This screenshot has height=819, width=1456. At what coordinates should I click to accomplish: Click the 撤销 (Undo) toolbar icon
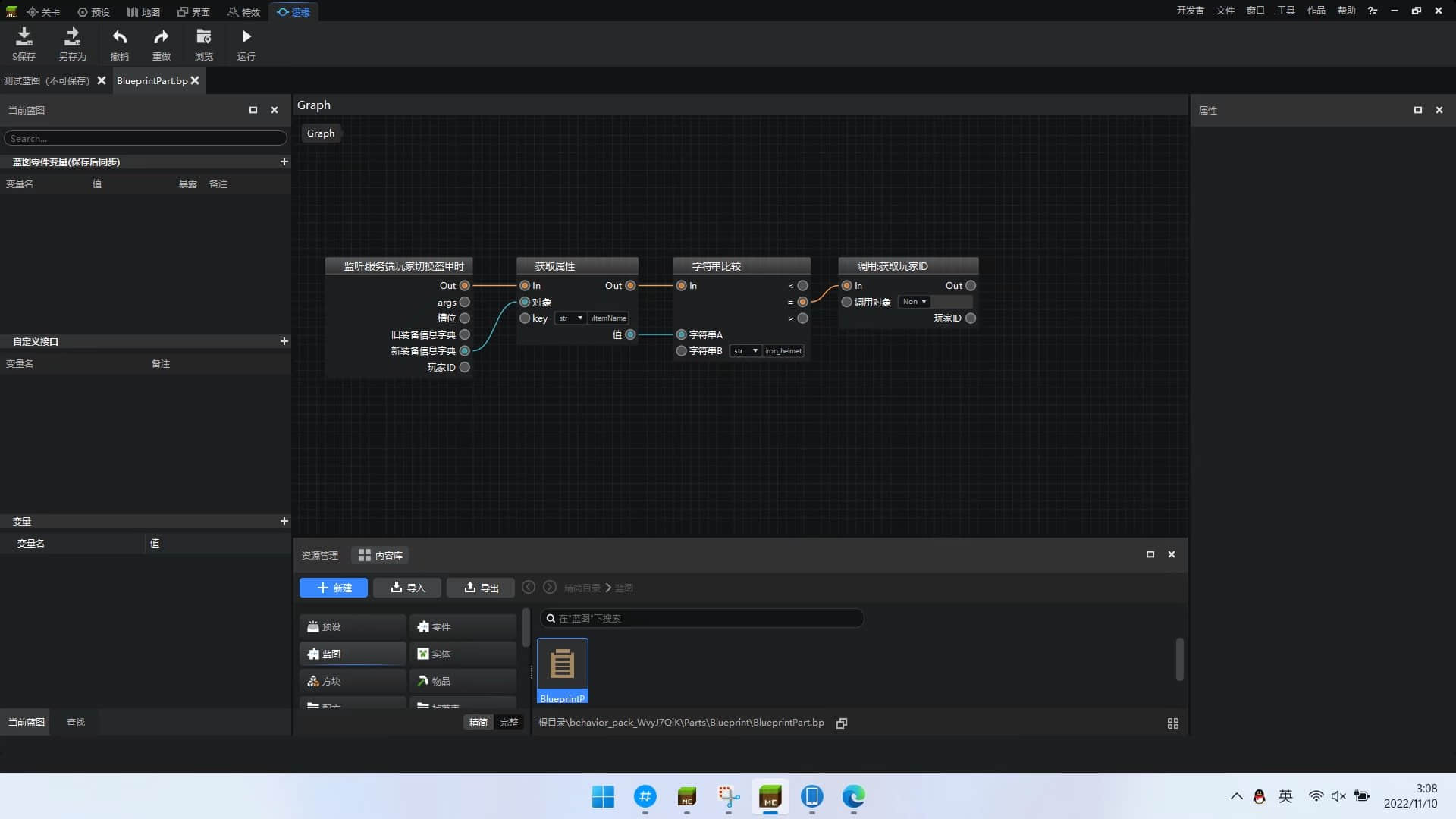(x=119, y=44)
